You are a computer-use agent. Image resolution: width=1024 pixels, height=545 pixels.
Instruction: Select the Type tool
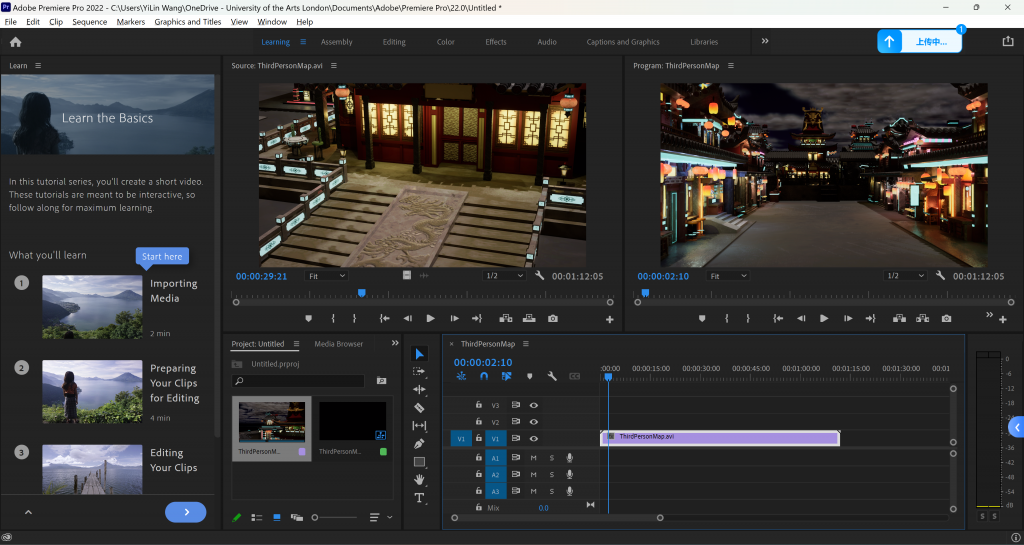419,498
